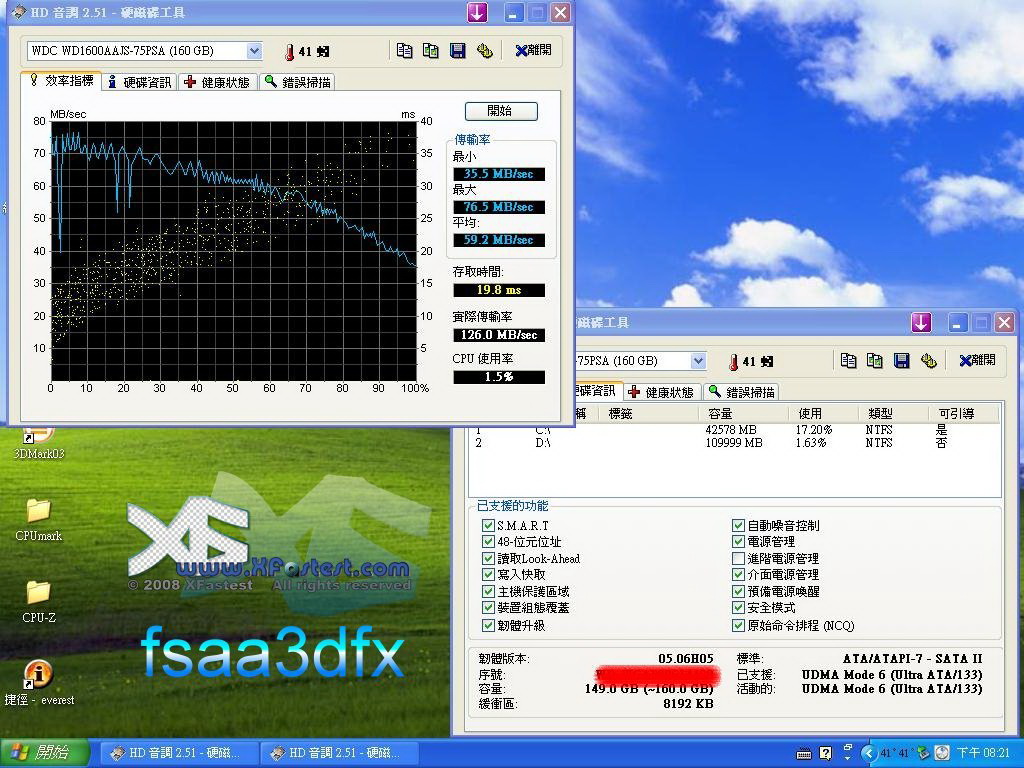The height and width of the screenshot is (768, 1024).
Task: Switch to 健康狀態 tab in benchmark window
Action: [x=217, y=82]
